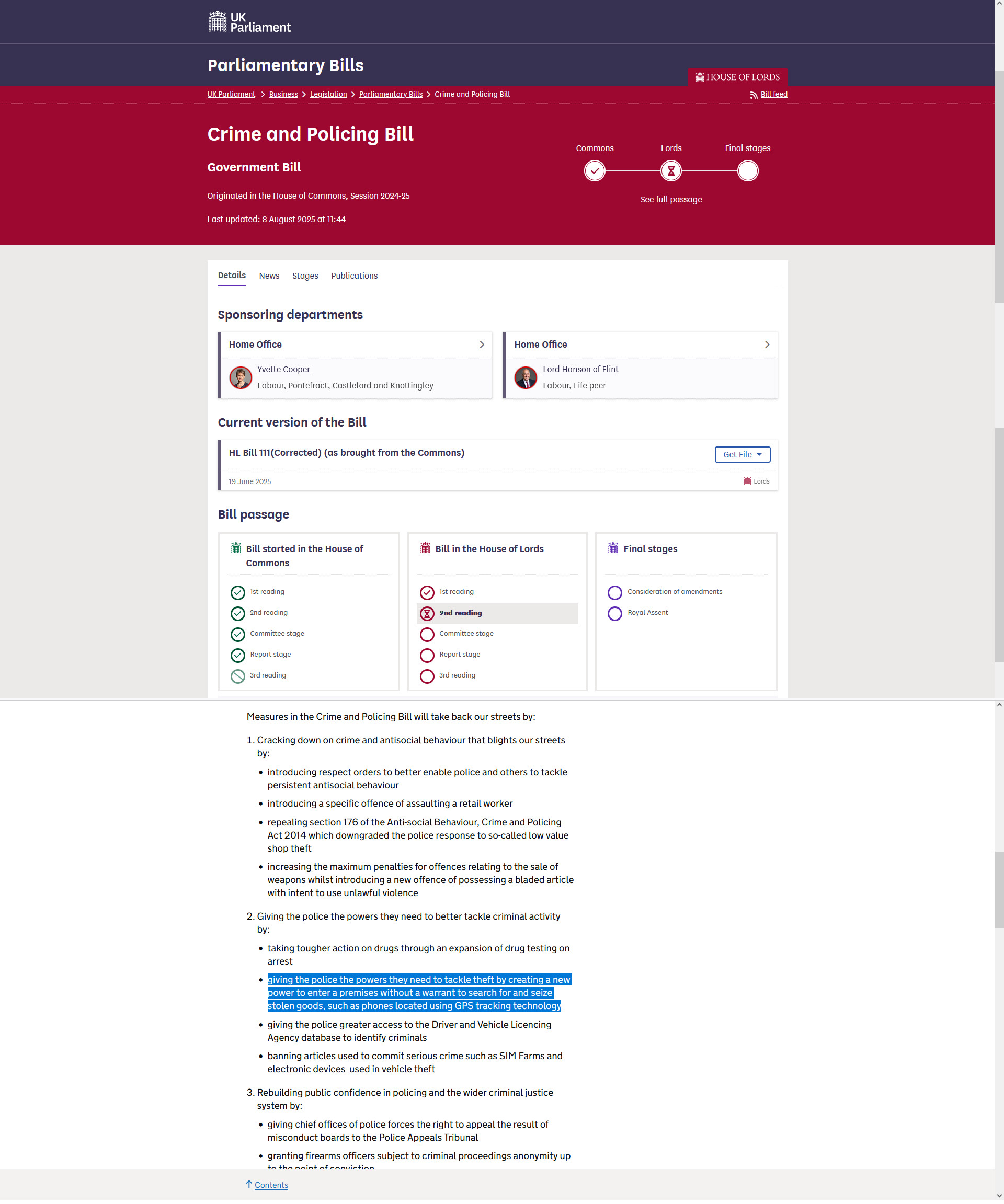Image resolution: width=1004 pixels, height=1204 pixels.
Task: Click the Bill feed RSS icon
Action: pos(754,95)
